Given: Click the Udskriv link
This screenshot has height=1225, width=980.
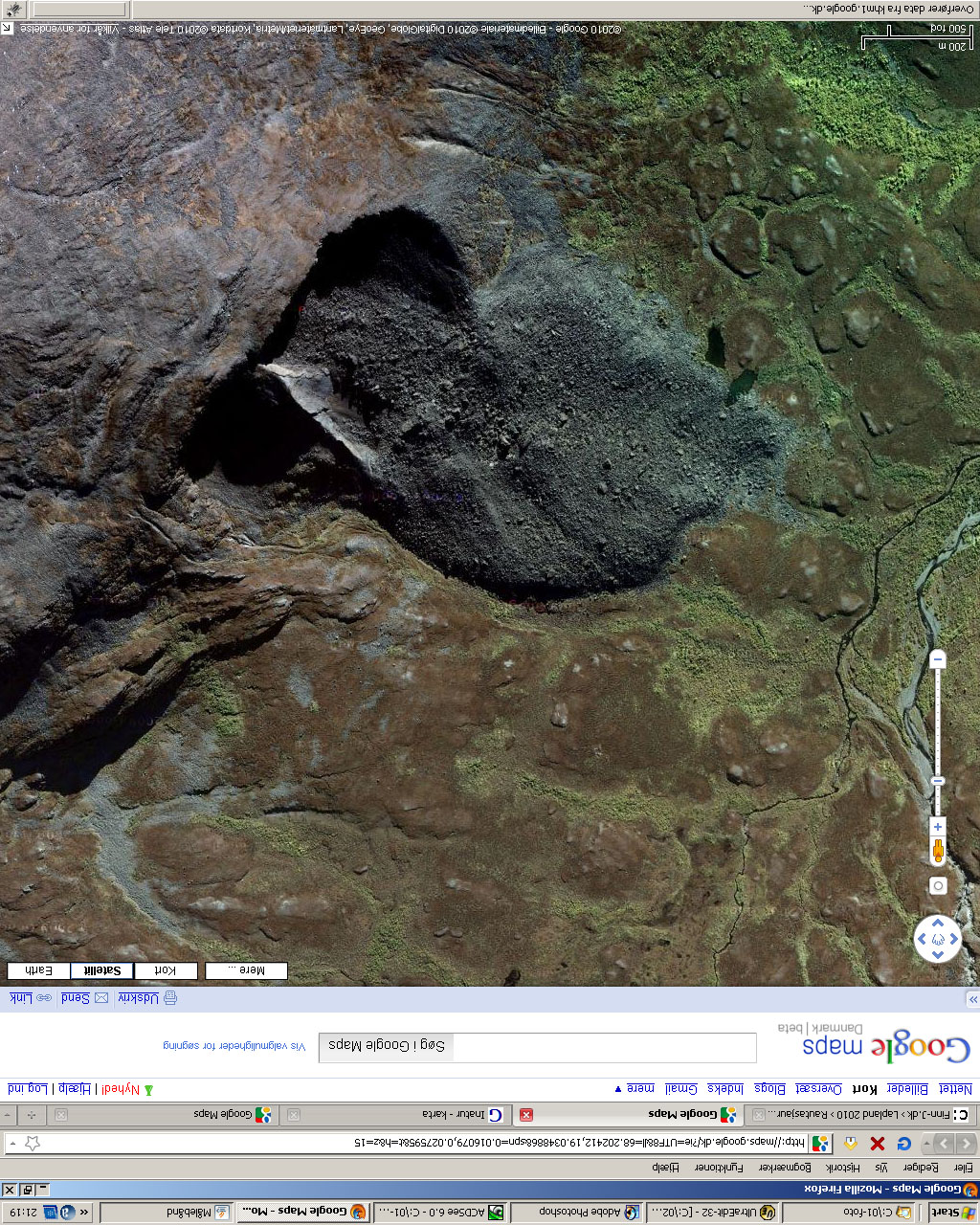Looking at the screenshot, I should 139,998.
